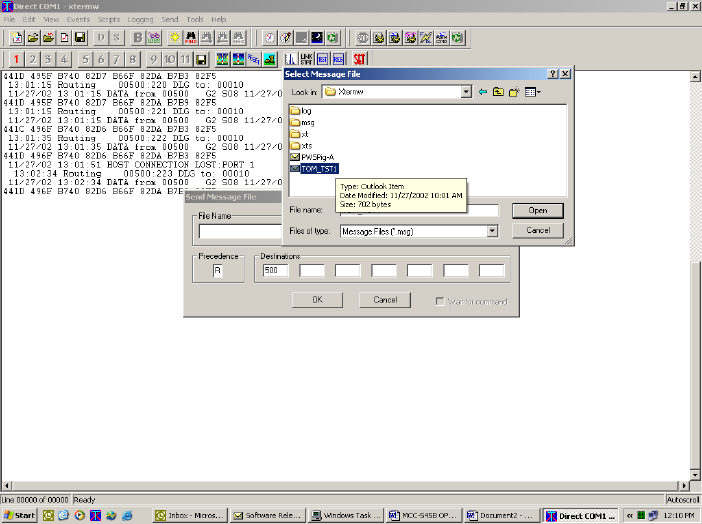Switch to Document2 taskbar item
The width and height of the screenshot is (702, 524).
tap(501, 515)
